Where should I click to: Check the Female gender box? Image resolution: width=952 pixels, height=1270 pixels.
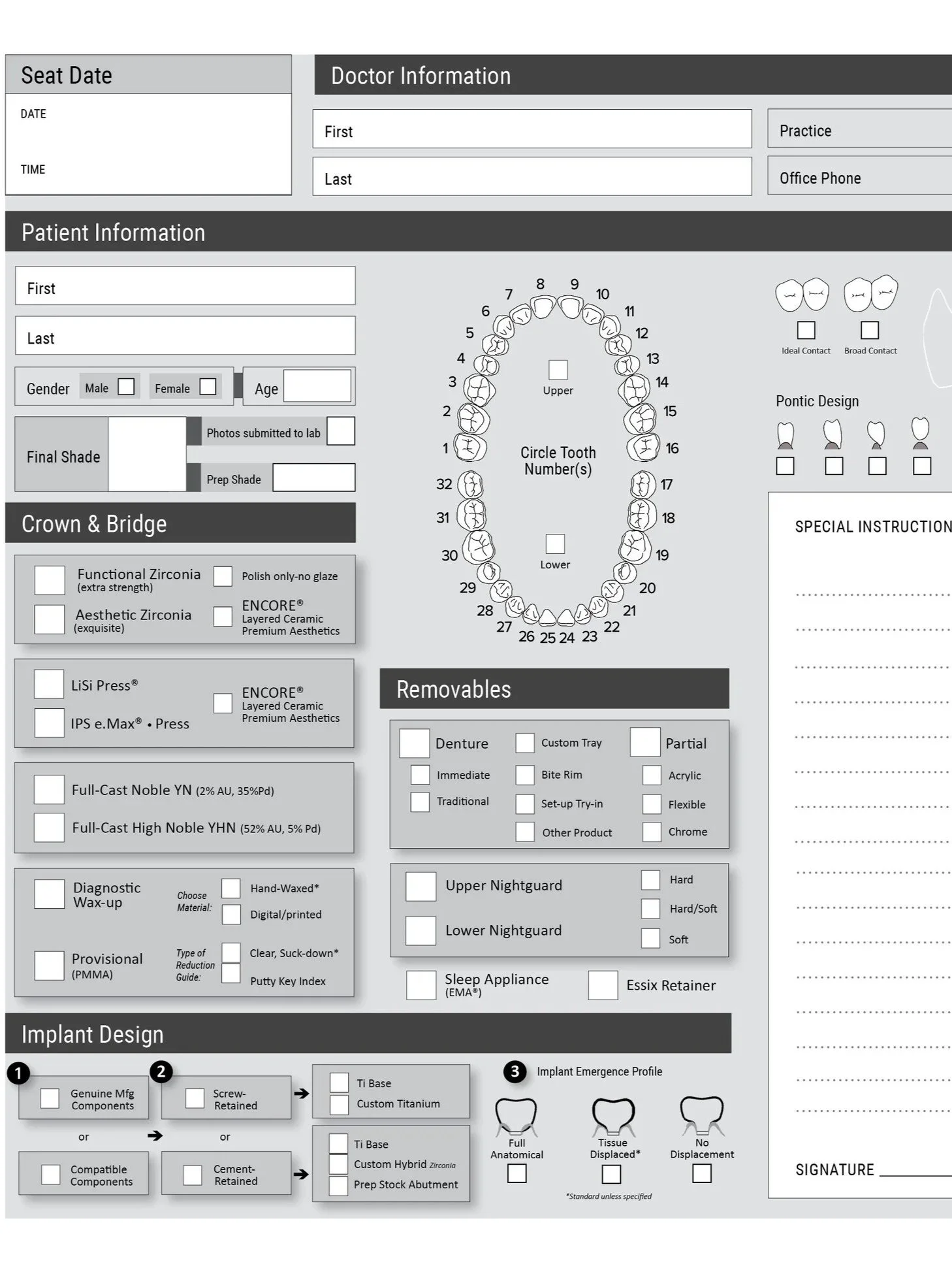click(208, 387)
